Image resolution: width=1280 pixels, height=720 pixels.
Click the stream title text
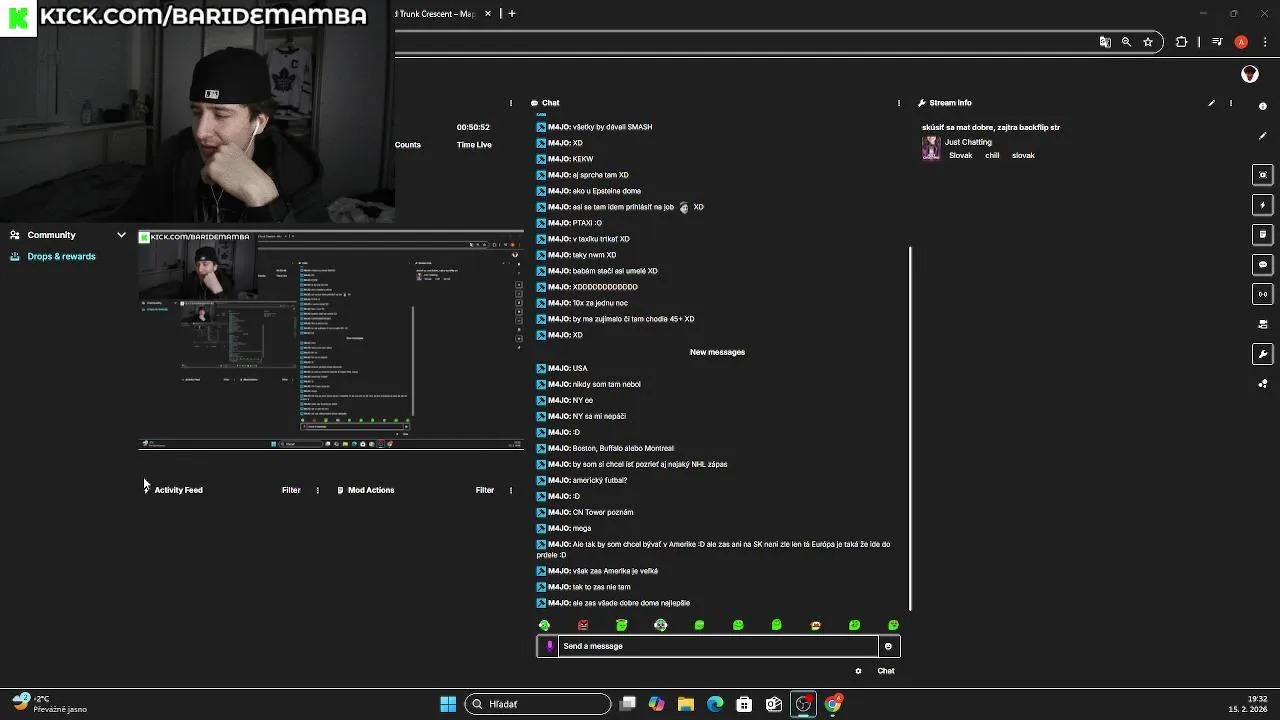991,128
